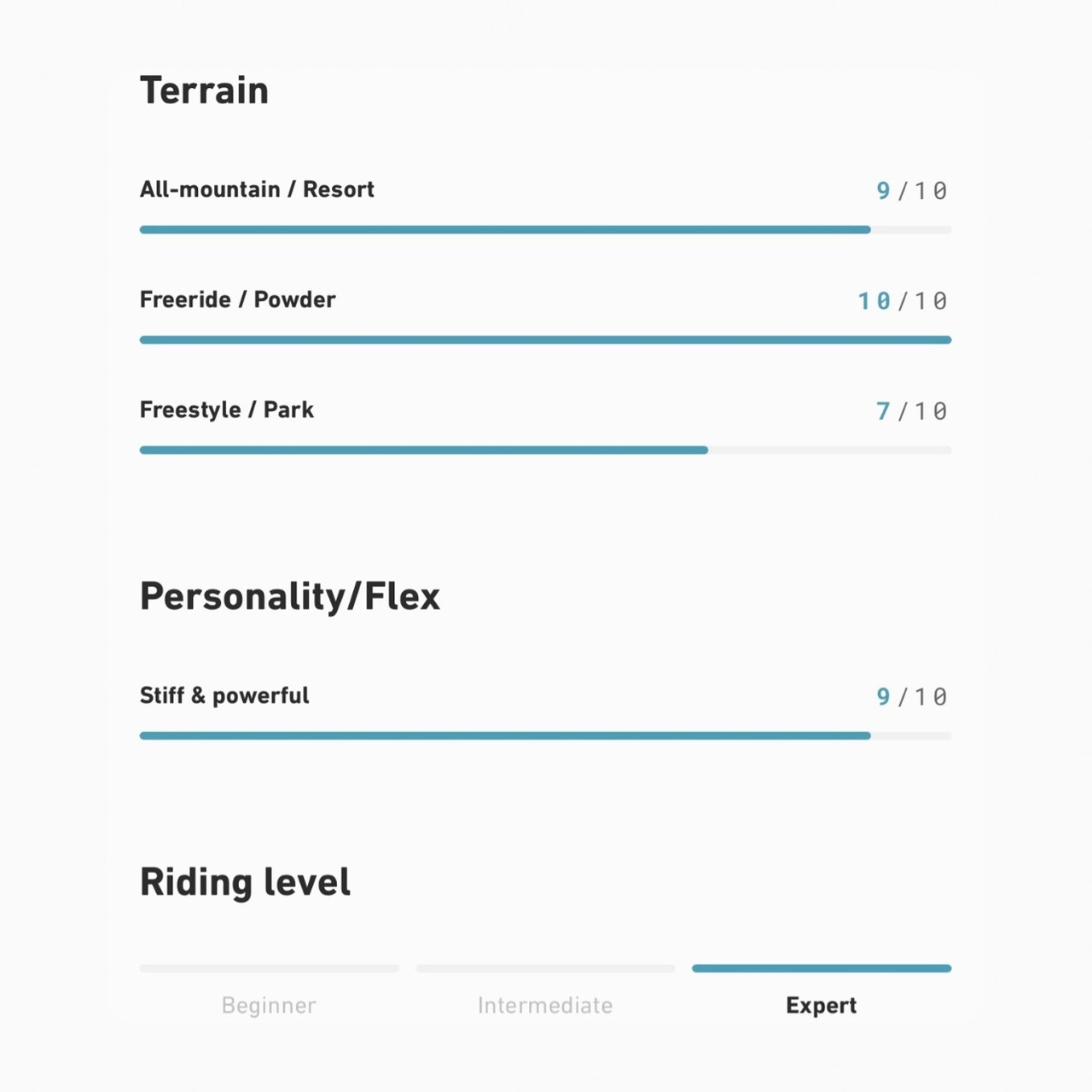Click the Freeride / Powder progress bar
The image size is (1092, 1092).
546,340
